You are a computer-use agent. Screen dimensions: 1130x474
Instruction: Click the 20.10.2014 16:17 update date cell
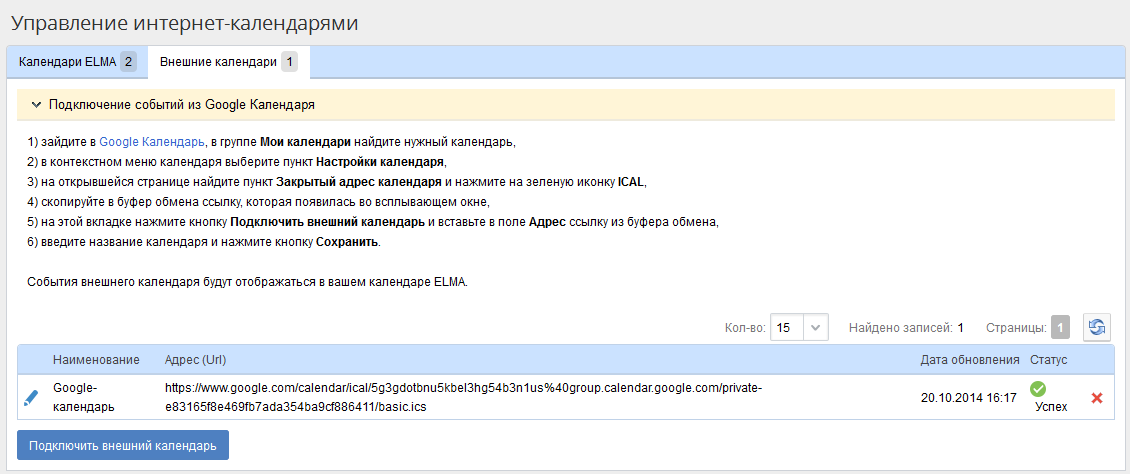pyautogui.click(x=968, y=398)
